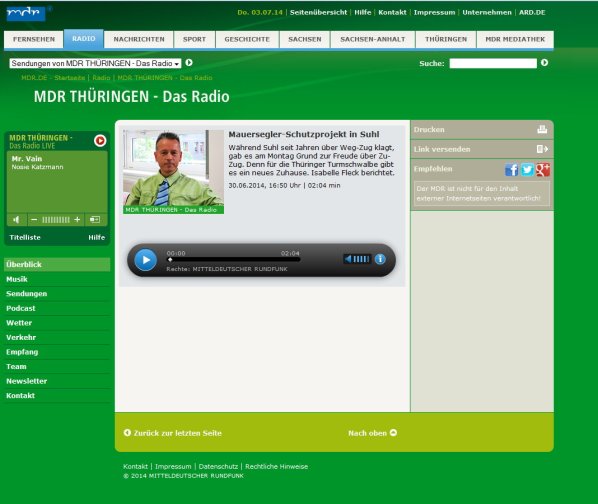The height and width of the screenshot is (504, 598).
Task: Mute the audio player speaker icon
Action: [x=348, y=259]
